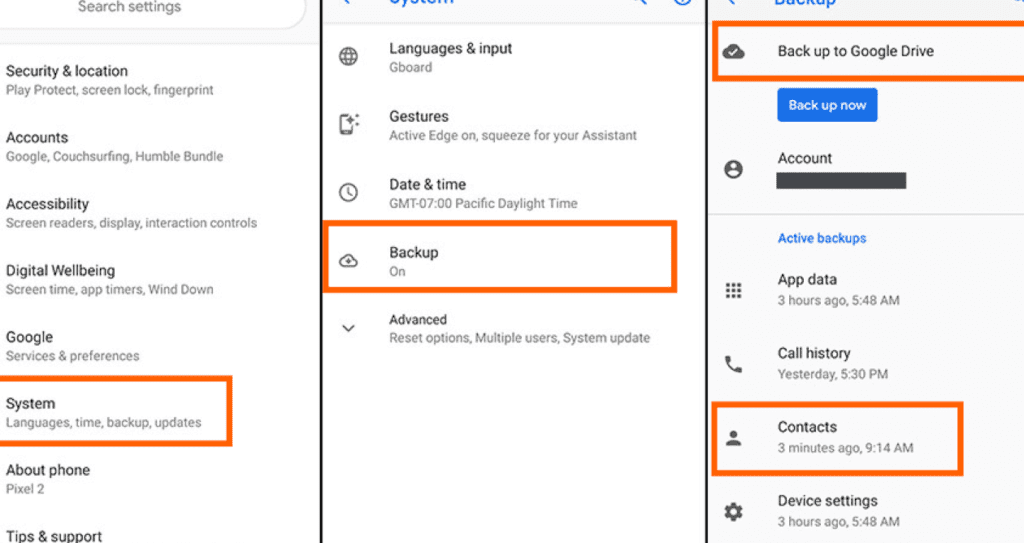The image size is (1024, 543).
Task: Open Digital Wellbeing settings
Action: (110, 279)
